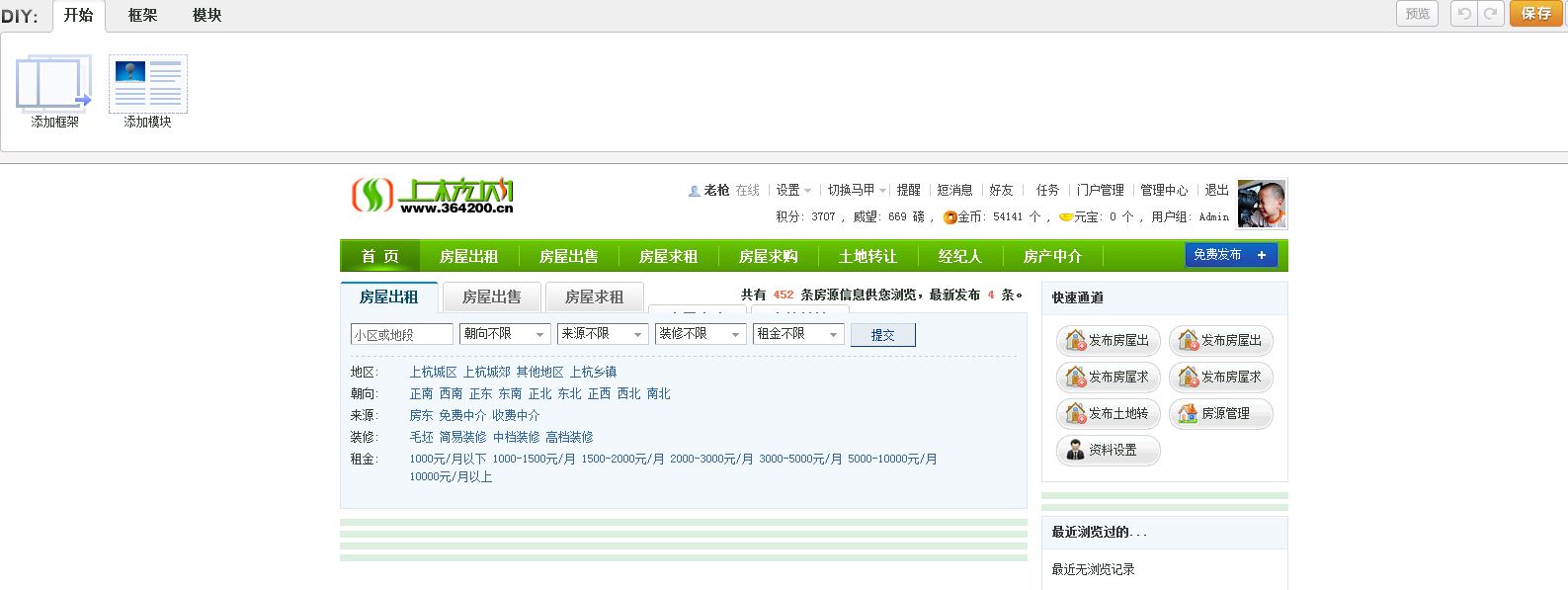Open 房屋出租 in the green nav bar
This screenshot has height=590, width=1568.
[x=468, y=256]
